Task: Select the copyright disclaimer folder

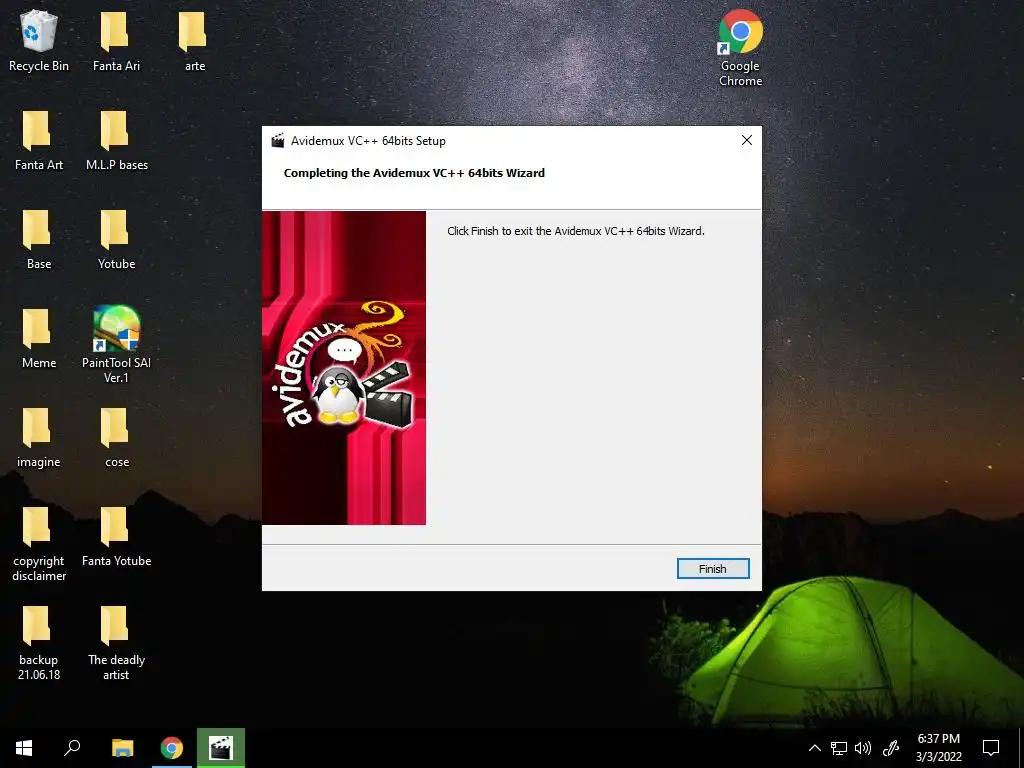Action: pyautogui.click(x=39, y=544)
